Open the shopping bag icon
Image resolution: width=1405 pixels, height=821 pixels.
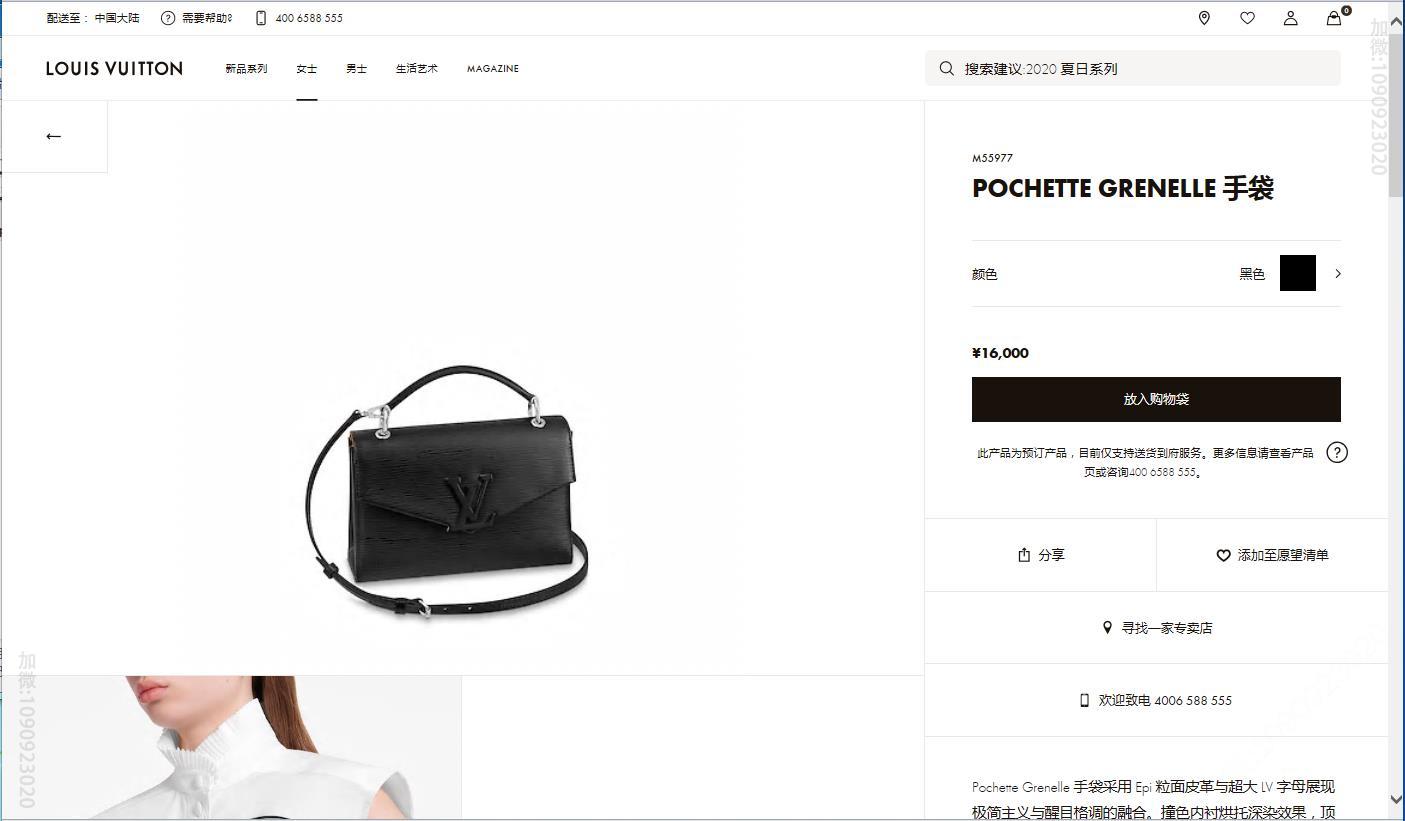1334,18
